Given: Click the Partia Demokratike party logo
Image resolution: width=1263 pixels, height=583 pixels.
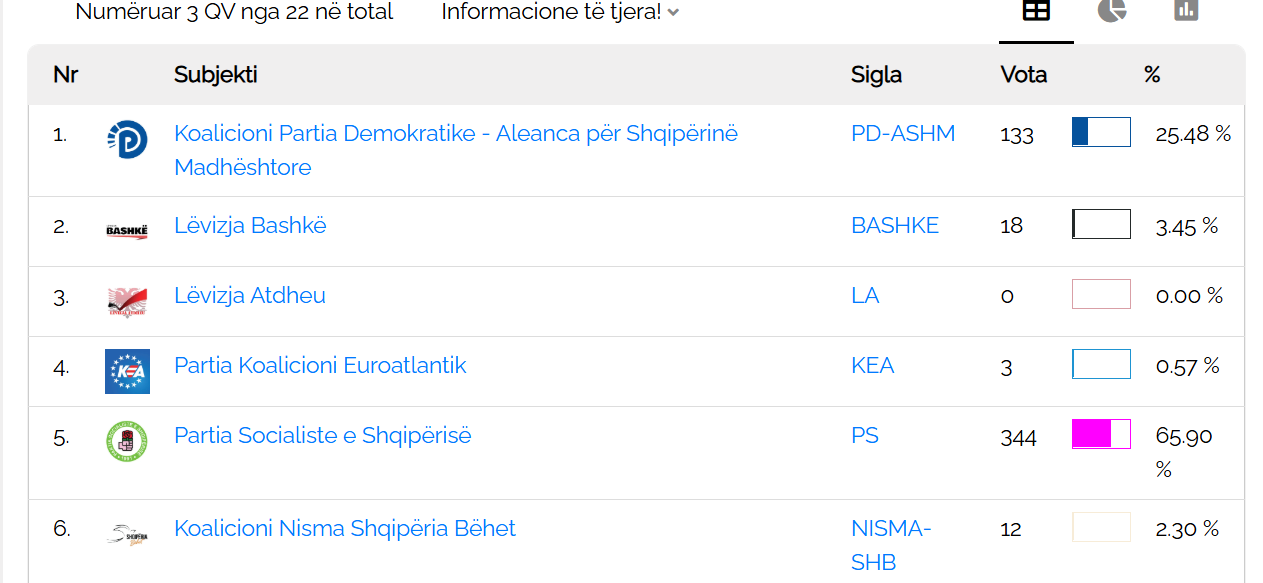Looking at the screenshot, I should (127, 139).
